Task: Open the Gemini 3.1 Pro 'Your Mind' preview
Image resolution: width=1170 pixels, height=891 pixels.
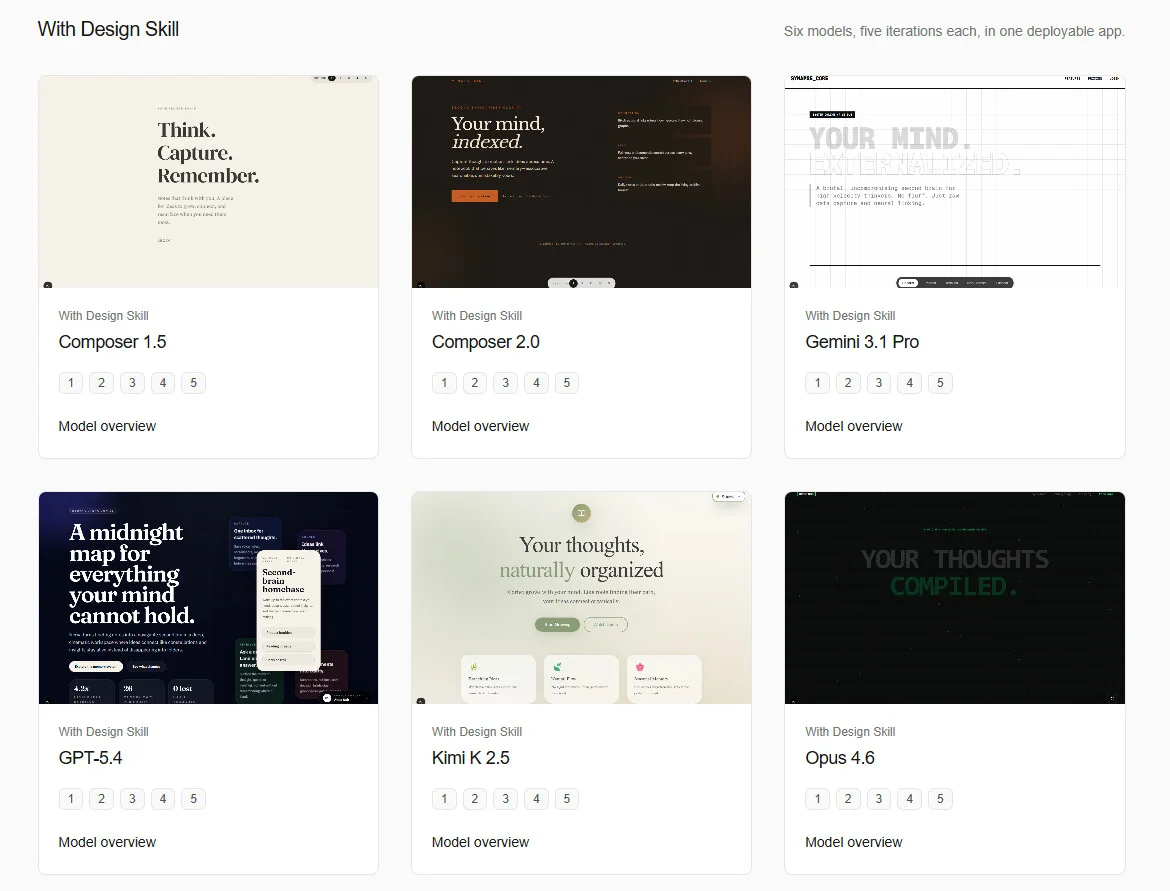Action: coord(954,182)
